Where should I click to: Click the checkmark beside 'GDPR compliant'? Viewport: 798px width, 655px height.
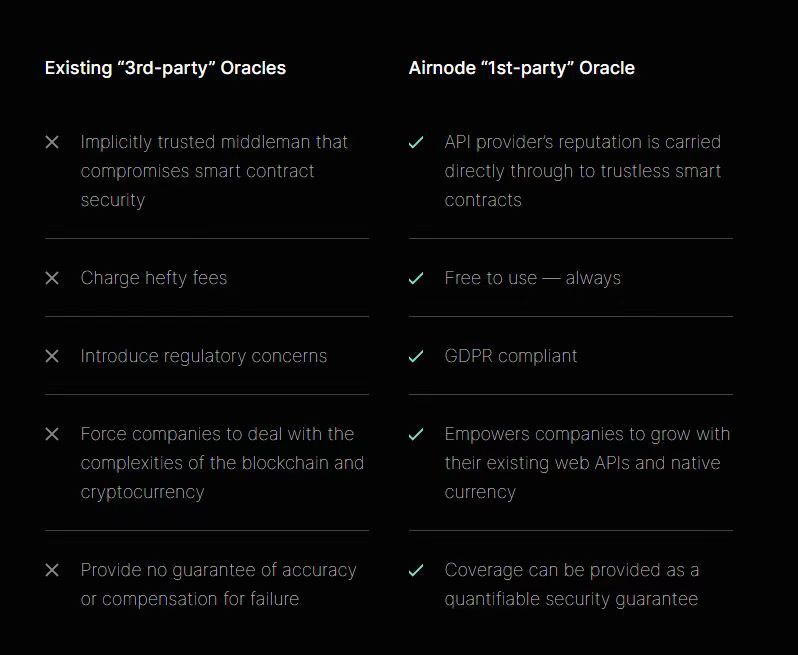coord(416,356)
